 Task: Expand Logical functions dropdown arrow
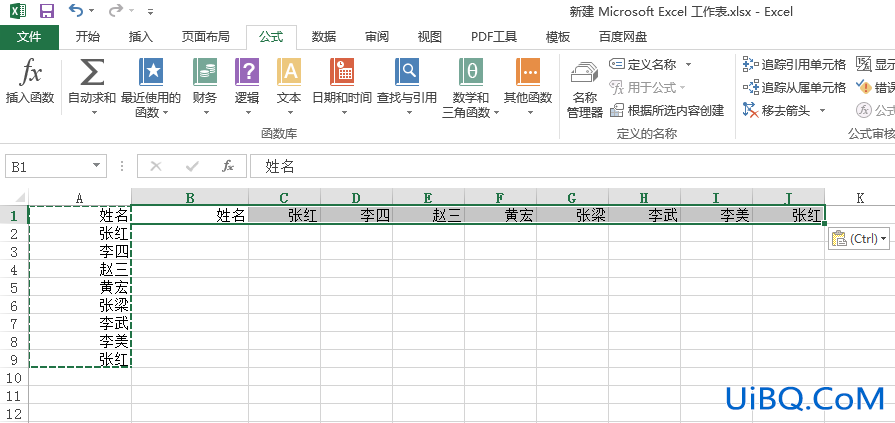248,112
